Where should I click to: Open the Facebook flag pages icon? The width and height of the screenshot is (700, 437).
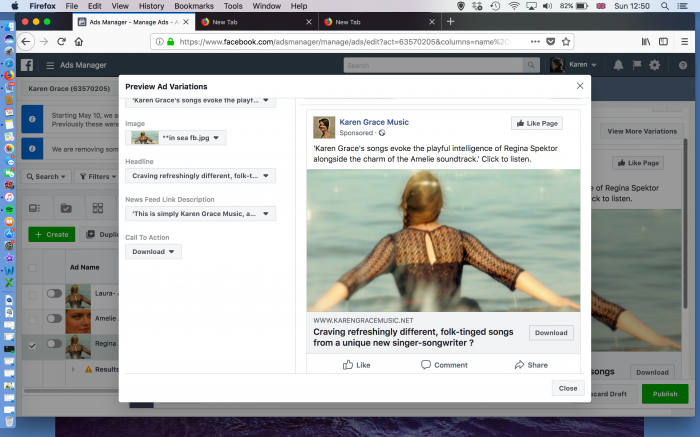[637, 65]
